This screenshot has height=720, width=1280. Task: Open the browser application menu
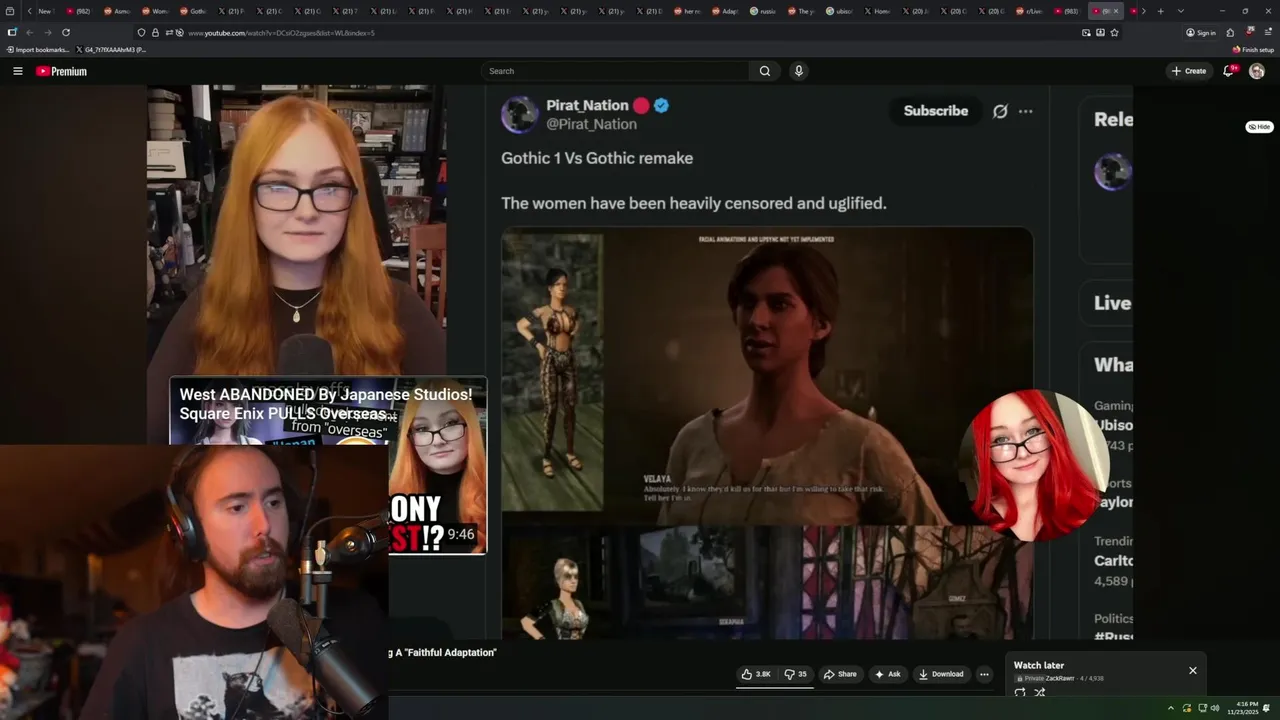point(1268,32)
